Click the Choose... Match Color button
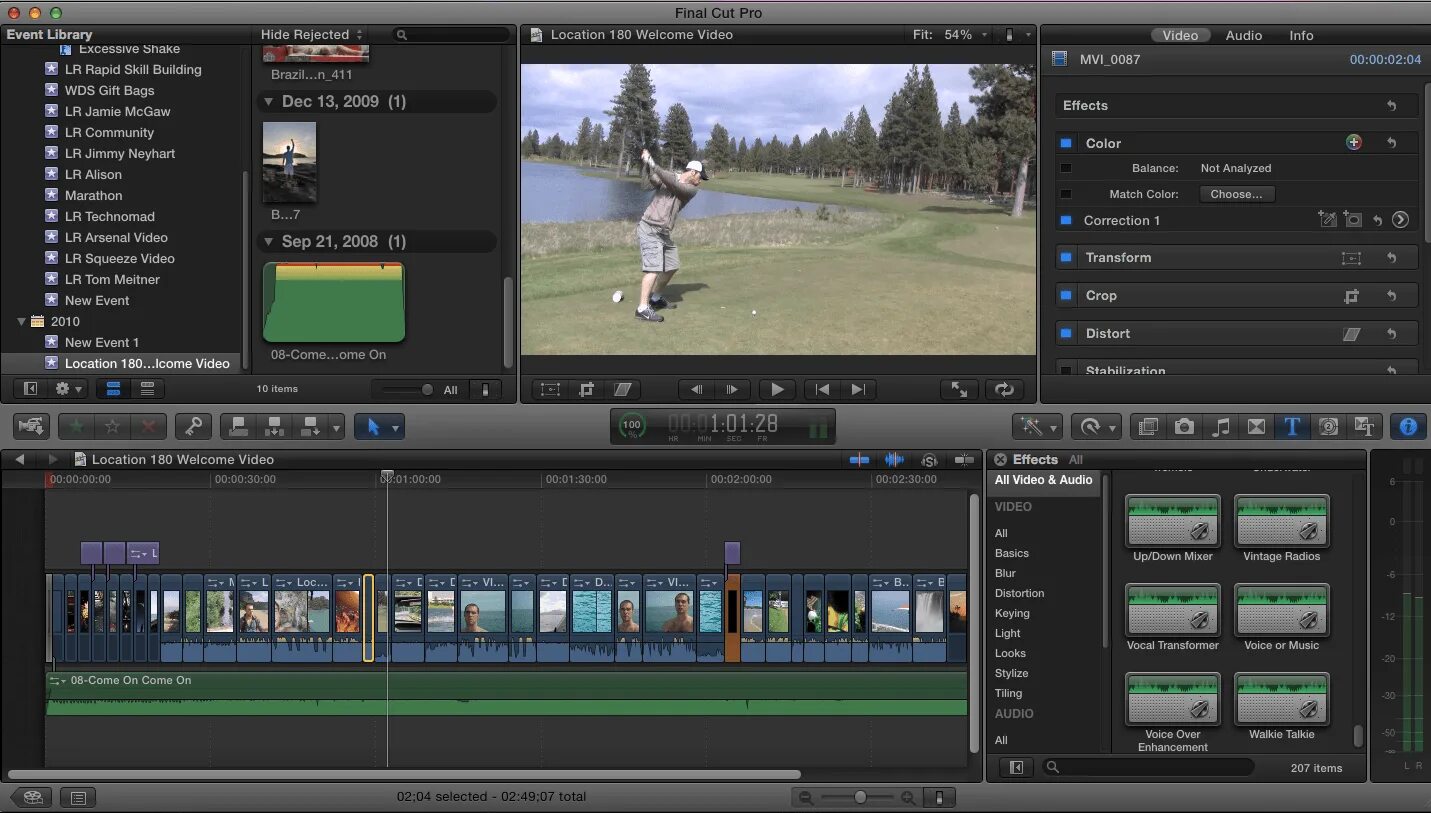Image resolution: width=1431 pixels, height=813 pixels. point(1237,194)
